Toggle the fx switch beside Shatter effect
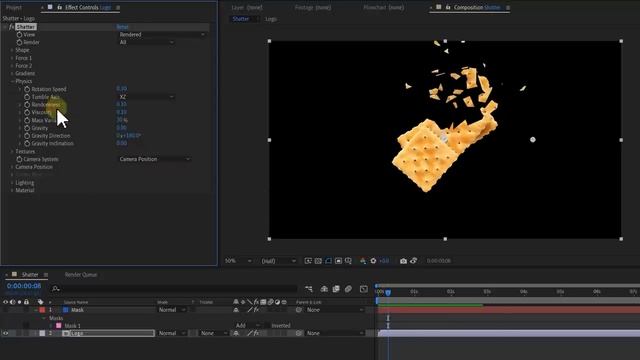 pos(11,27)
